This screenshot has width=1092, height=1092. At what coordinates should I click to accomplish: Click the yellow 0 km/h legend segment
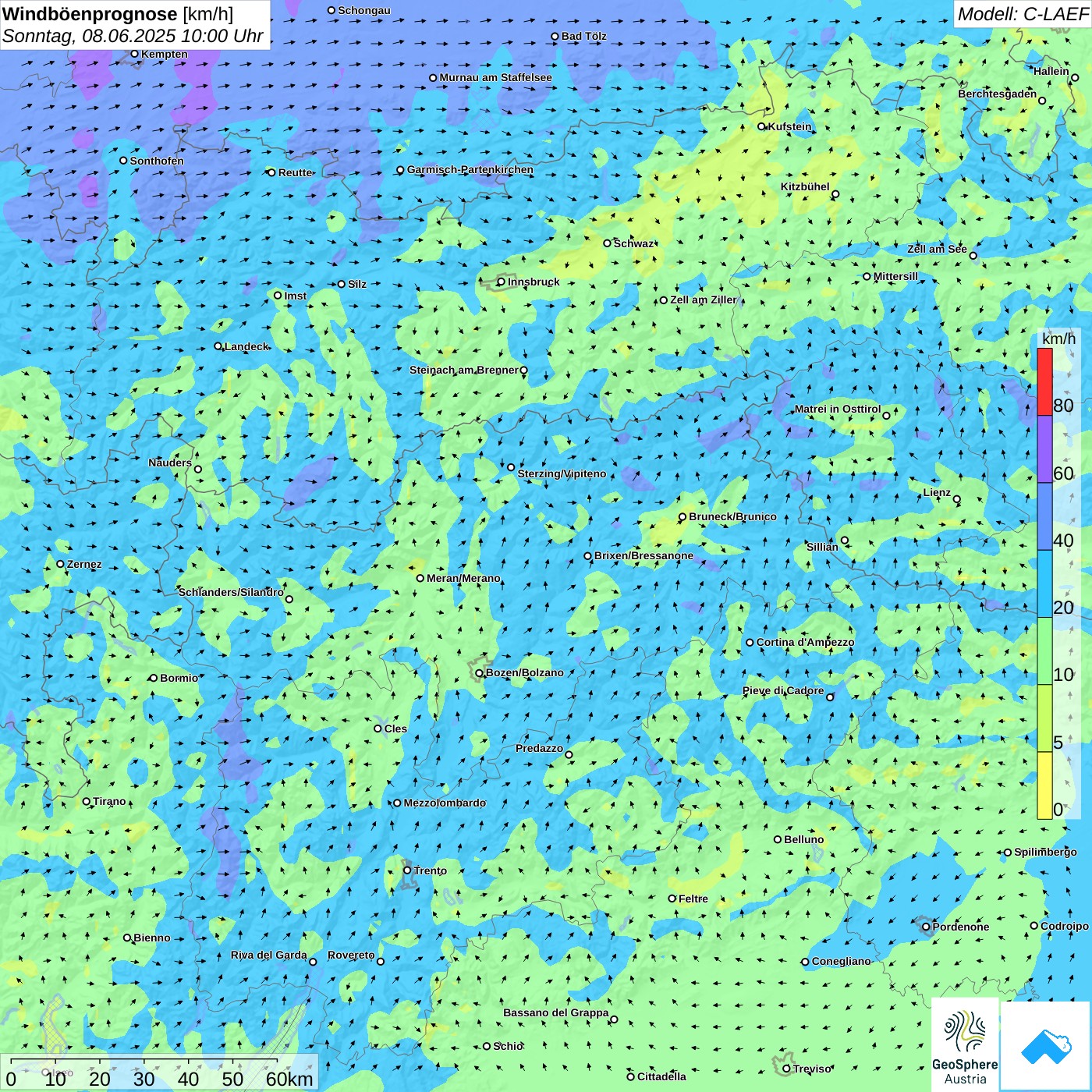pyautogui.click(x=1044, y=785)
